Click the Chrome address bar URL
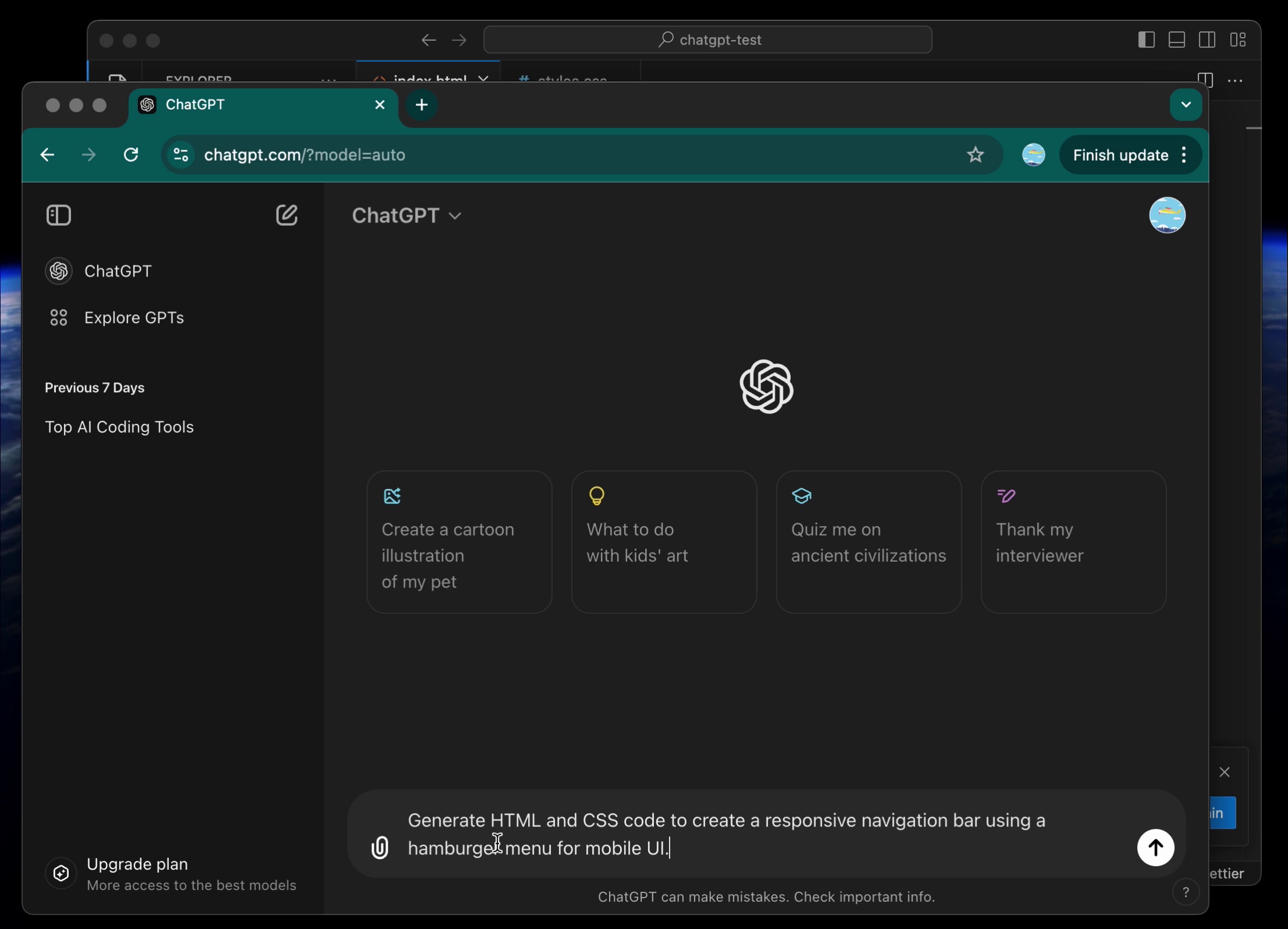 point(305,155)
